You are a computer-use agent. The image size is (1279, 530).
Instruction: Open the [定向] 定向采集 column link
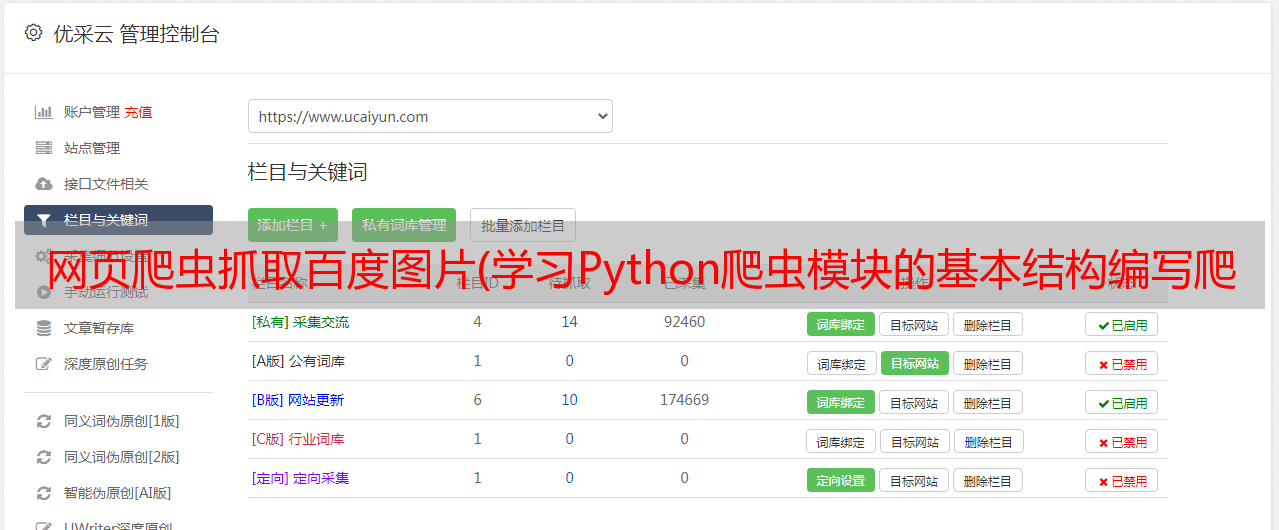click(x=300, y=478)
